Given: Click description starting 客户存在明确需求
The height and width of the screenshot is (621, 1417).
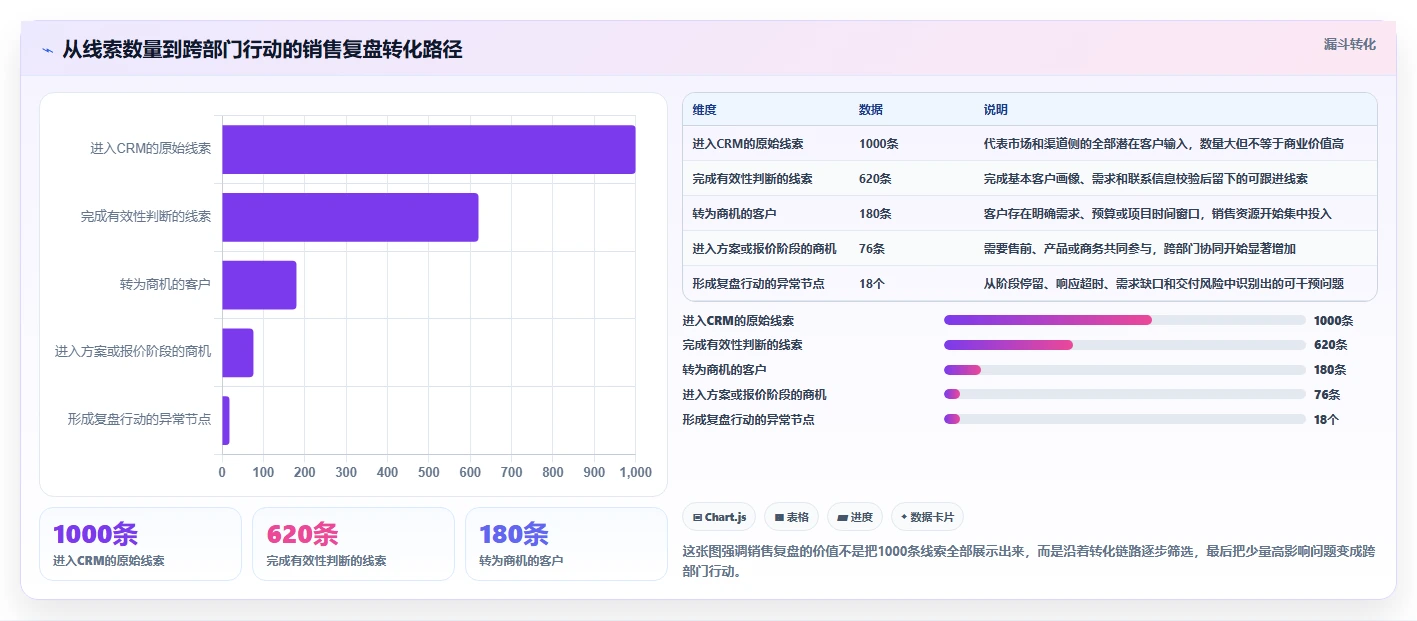Looking at the screenshot, I should coord(1157,214).
